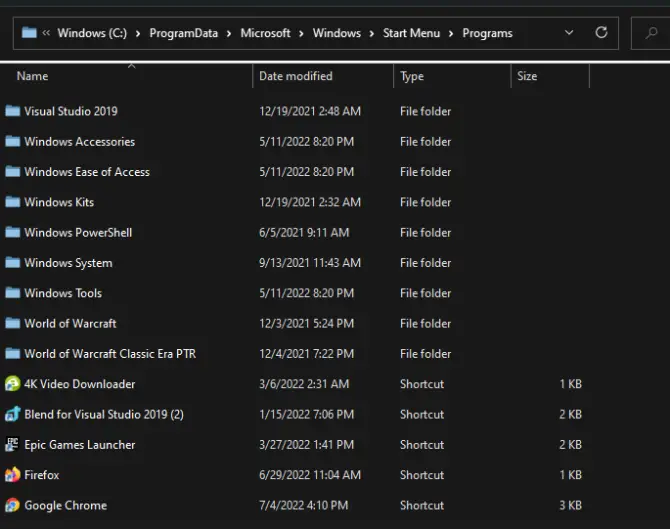Expand the chevron after Start Menu

[x=451, y=33]
